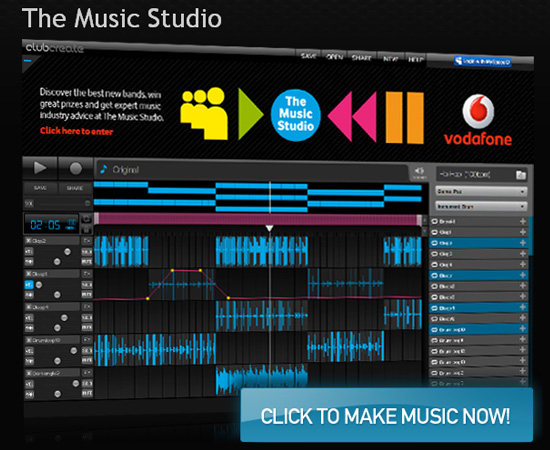Click the blue music note icon beside Original
This screenshot has width=550, height=450.
pos(103,169)
